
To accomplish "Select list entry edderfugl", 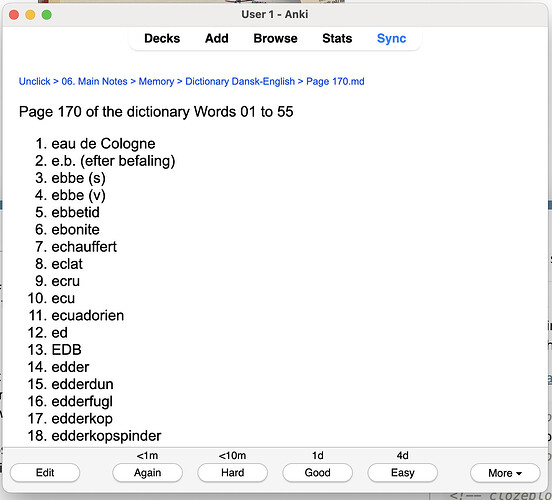I will (82, 402).
